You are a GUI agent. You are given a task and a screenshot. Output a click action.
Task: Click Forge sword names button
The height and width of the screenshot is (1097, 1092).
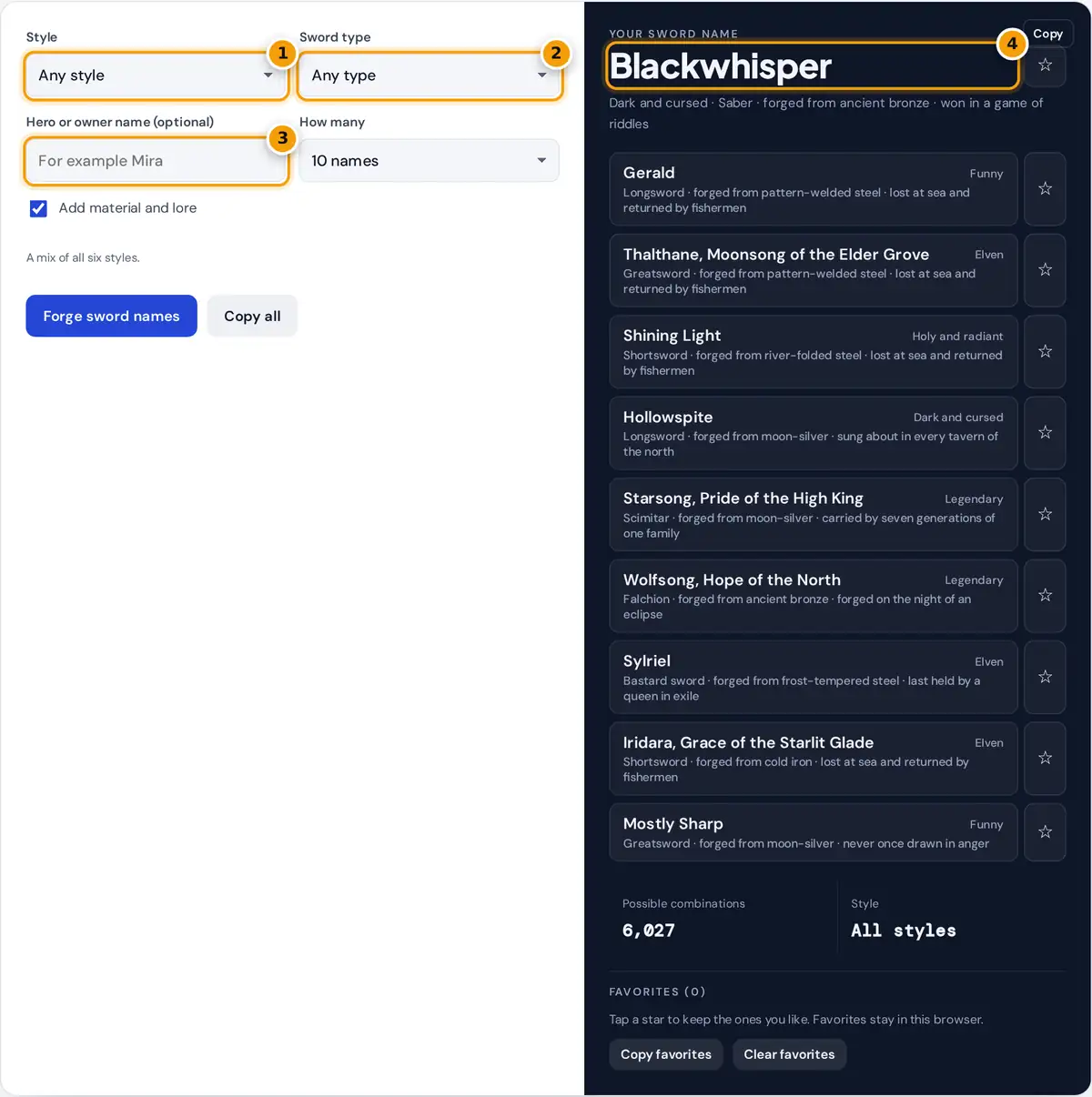pyautogui.click(x=111, y=316)
